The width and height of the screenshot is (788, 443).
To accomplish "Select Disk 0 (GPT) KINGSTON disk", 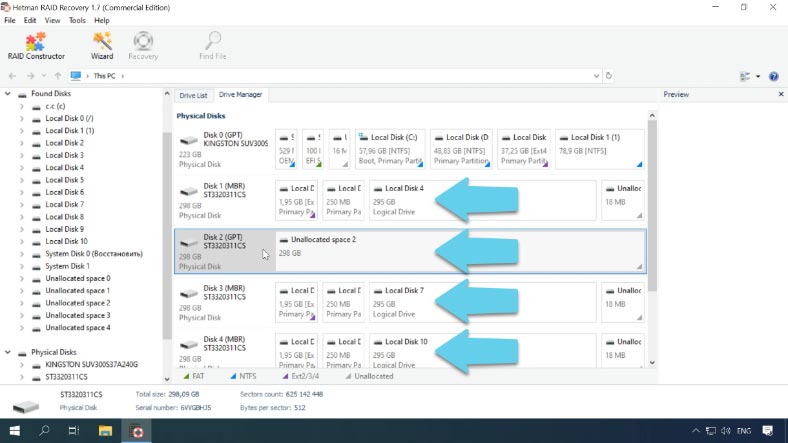I will pos(224,149).
